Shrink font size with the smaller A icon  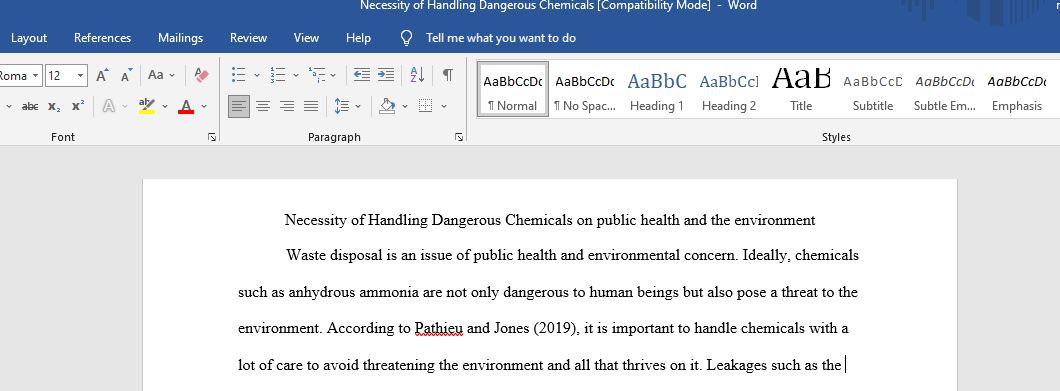(x=126, y=75)
